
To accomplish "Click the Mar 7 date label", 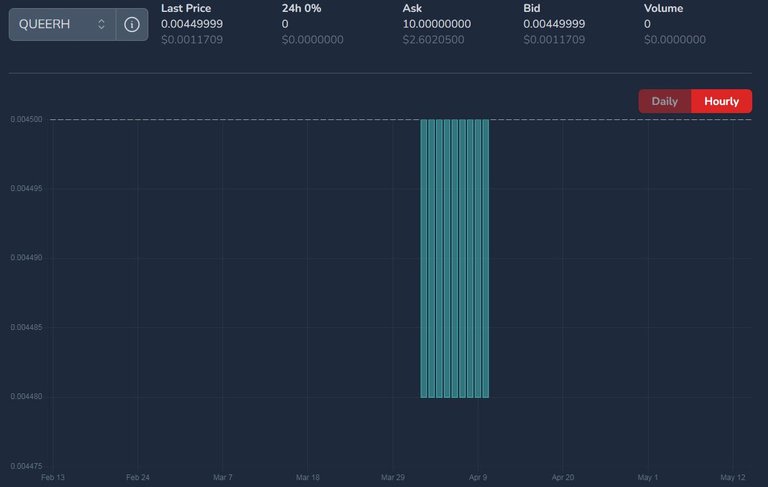I will 223,477.
